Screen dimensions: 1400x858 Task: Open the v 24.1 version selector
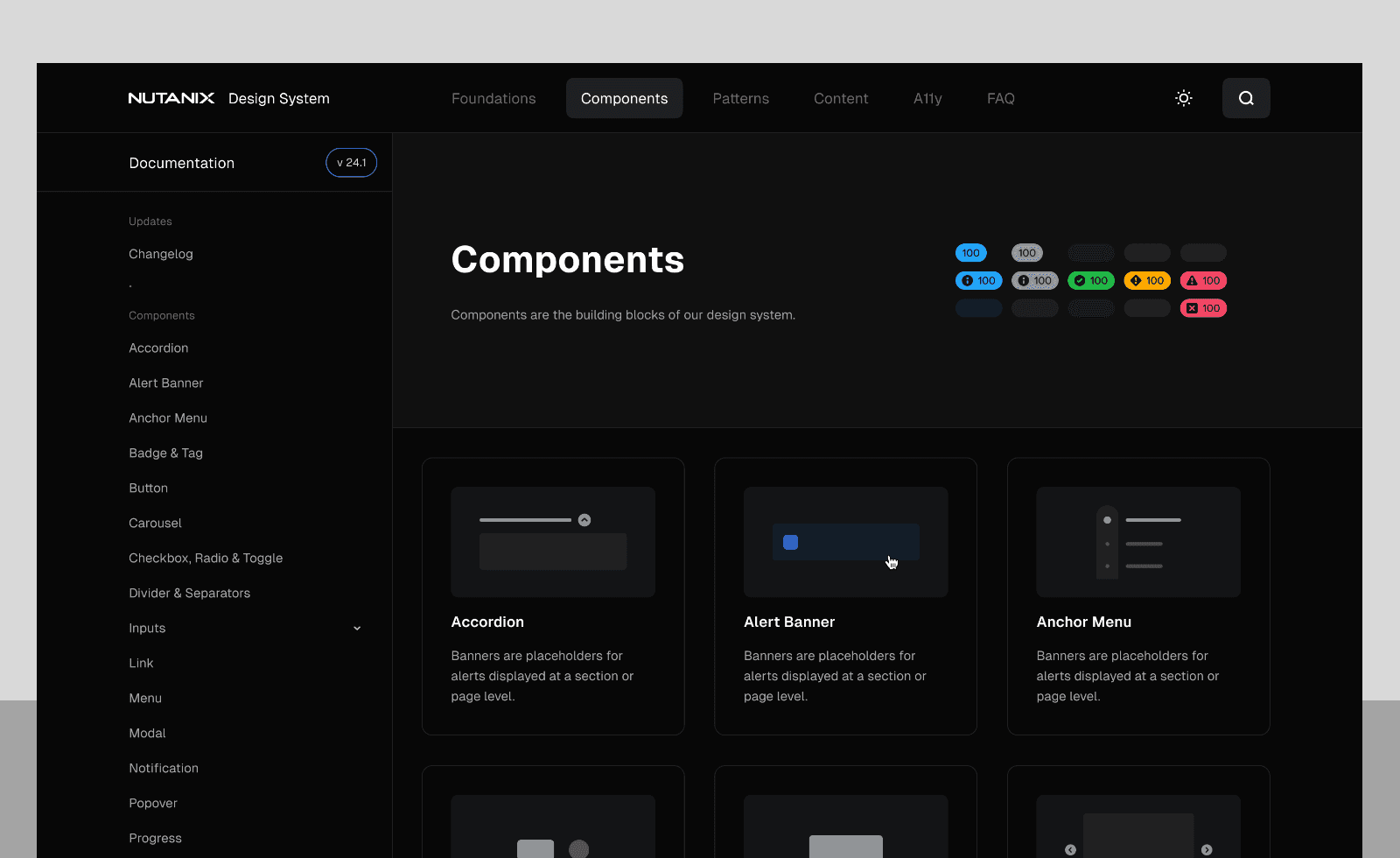352,163
